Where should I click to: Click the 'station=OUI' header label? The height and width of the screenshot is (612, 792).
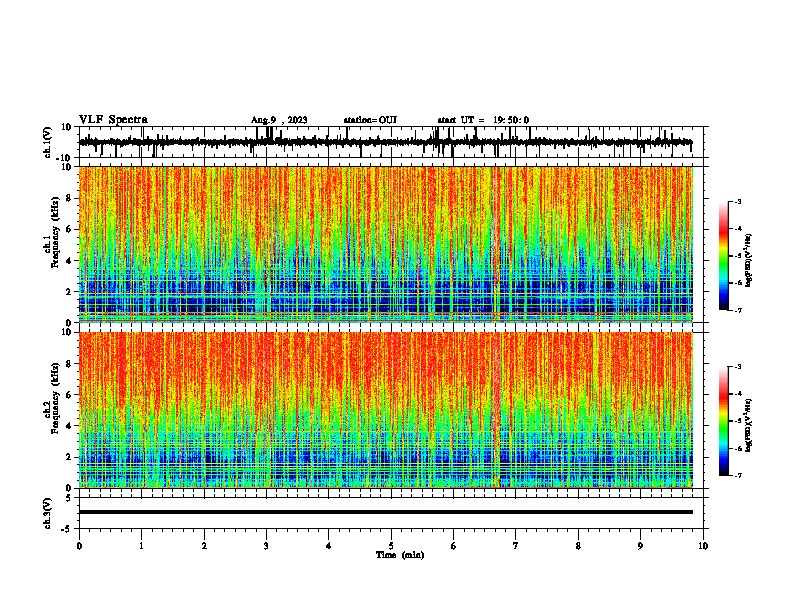370,120
